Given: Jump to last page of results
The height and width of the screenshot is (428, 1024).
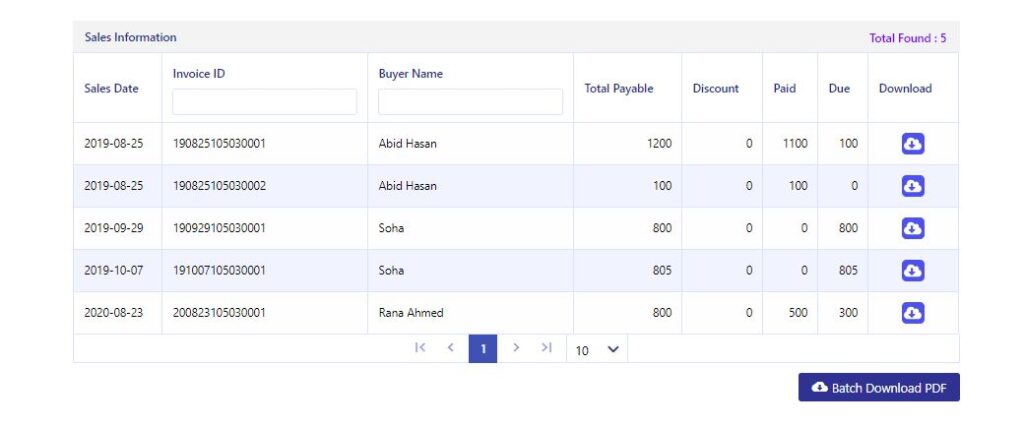Looking at the screenshot, I should (547, 348).
